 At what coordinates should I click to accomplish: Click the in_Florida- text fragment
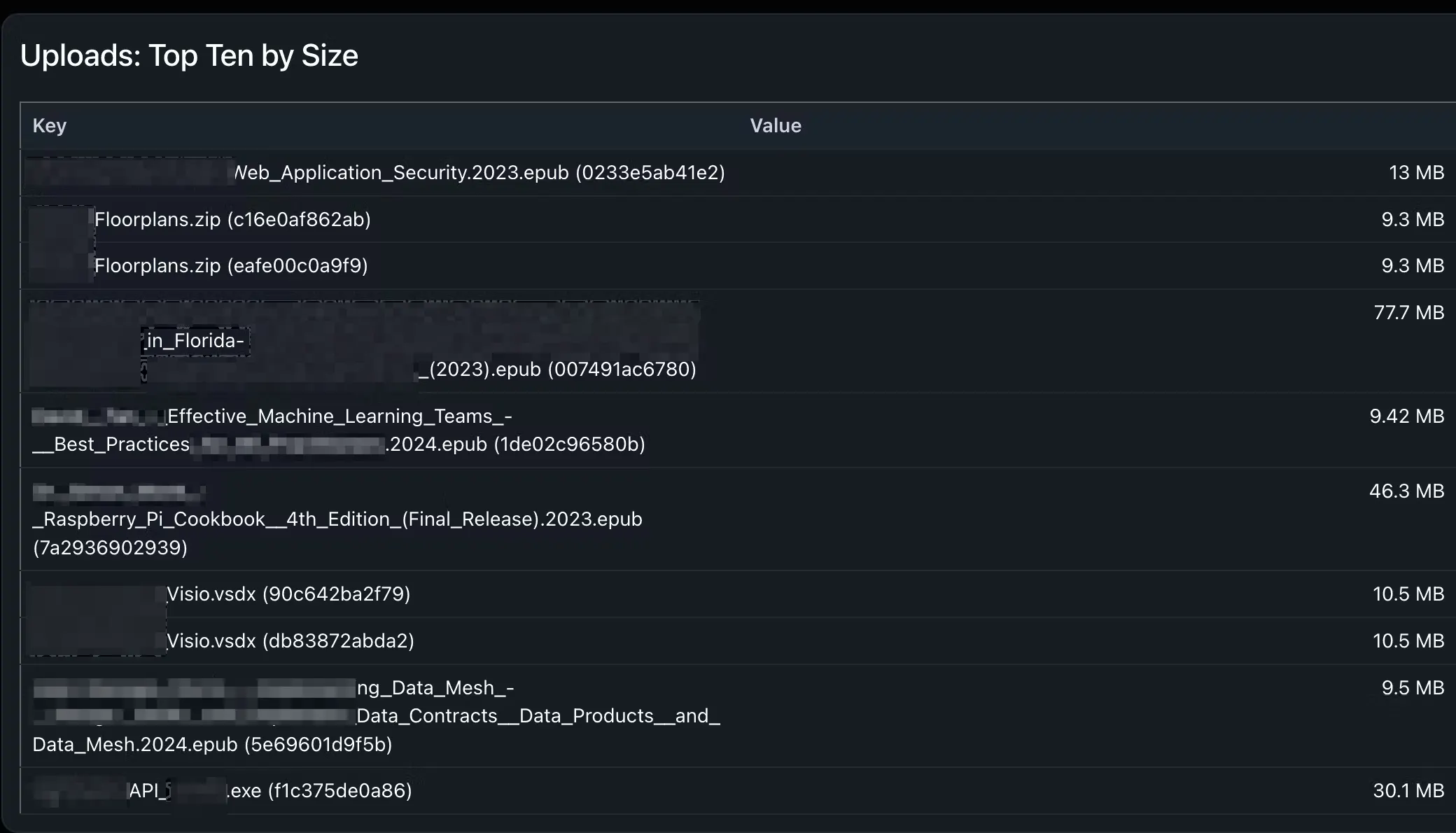click(x=195, y=341)
